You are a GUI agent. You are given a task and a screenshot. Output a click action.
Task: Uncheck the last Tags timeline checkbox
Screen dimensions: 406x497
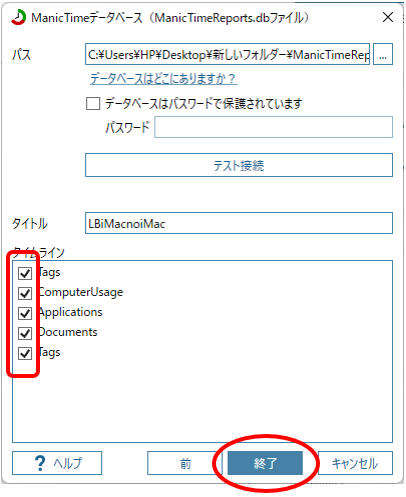tap(25, 353)
